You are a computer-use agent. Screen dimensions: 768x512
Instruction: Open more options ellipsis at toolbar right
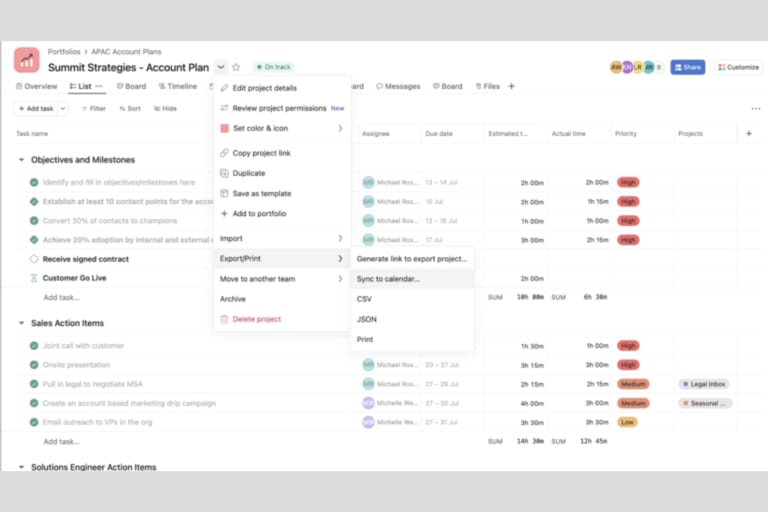click(x=756, y=108)
